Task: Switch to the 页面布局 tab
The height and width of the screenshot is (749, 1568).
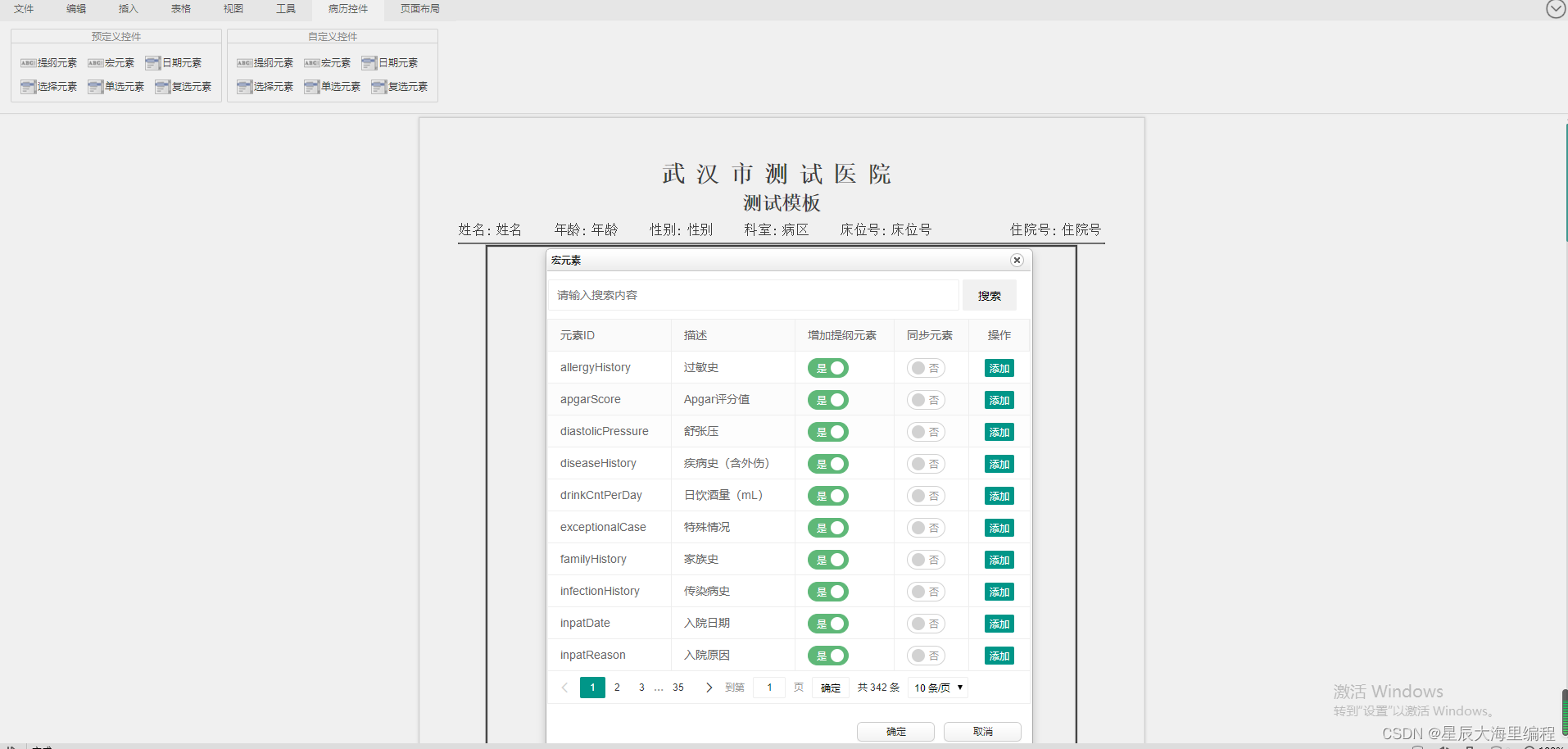Action: click(420, 9)
